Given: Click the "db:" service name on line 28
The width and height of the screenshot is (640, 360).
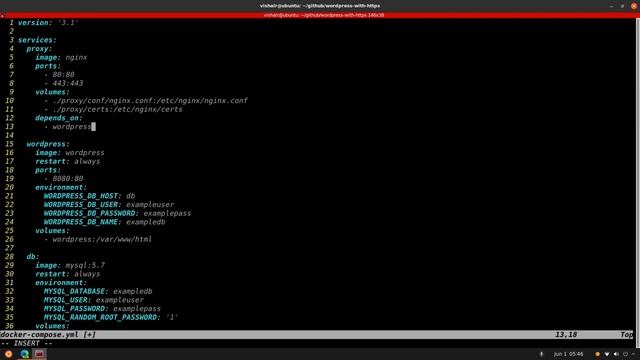Looking at the screenshot, I should click(x=33, y=257).
